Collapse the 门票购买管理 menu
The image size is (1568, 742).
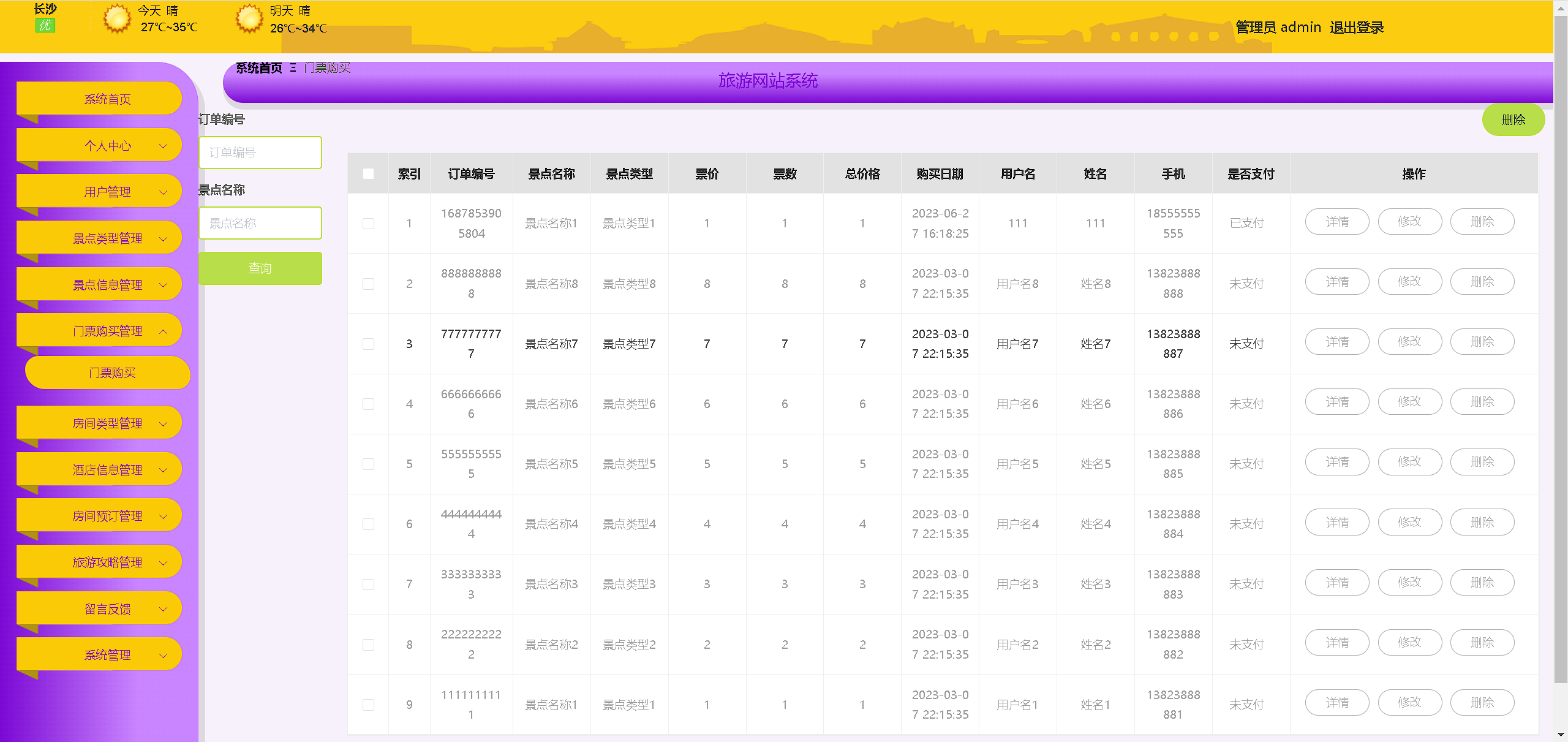107,331
